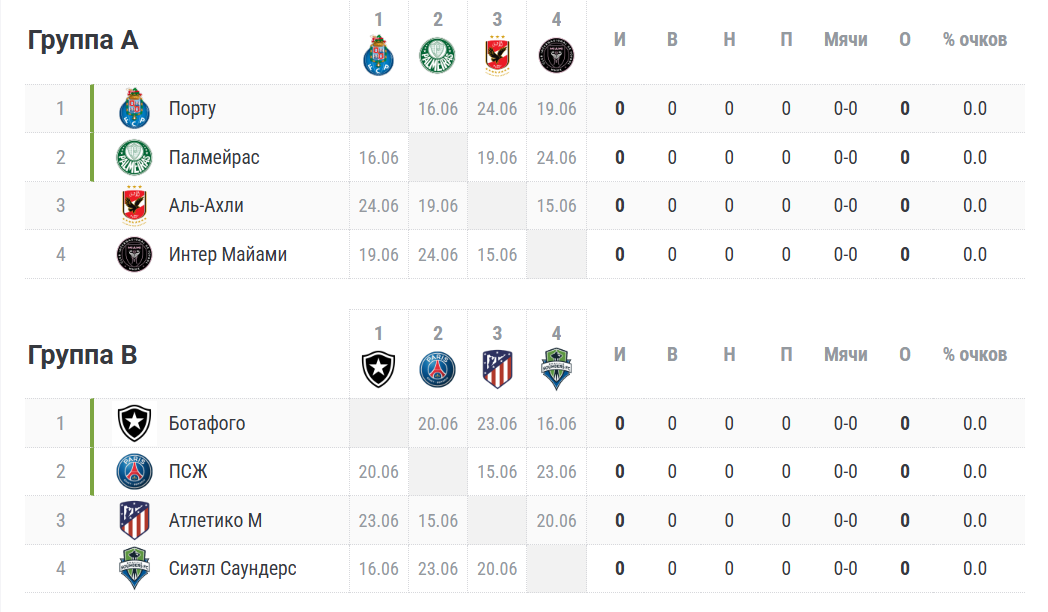This screenshot has height=612, width=1048.
Task: Open Botafogo vs PSG match dated 20.06
Action: point(438,424)
